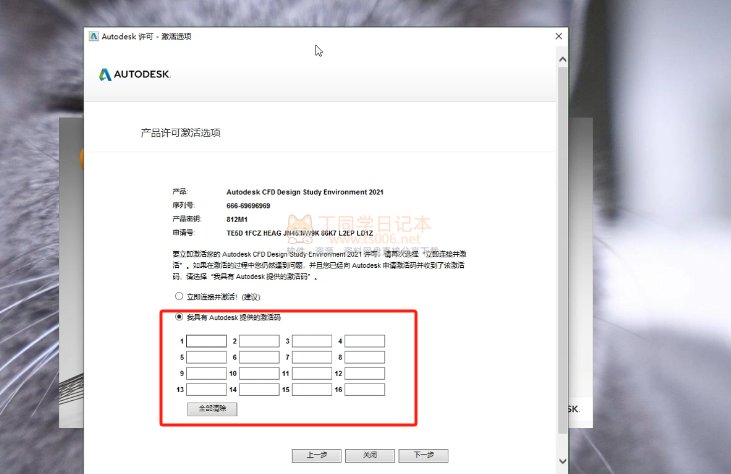Click activation code field 1
The height and width of the screenshot is (474, 731).
(x=207, y=341)
